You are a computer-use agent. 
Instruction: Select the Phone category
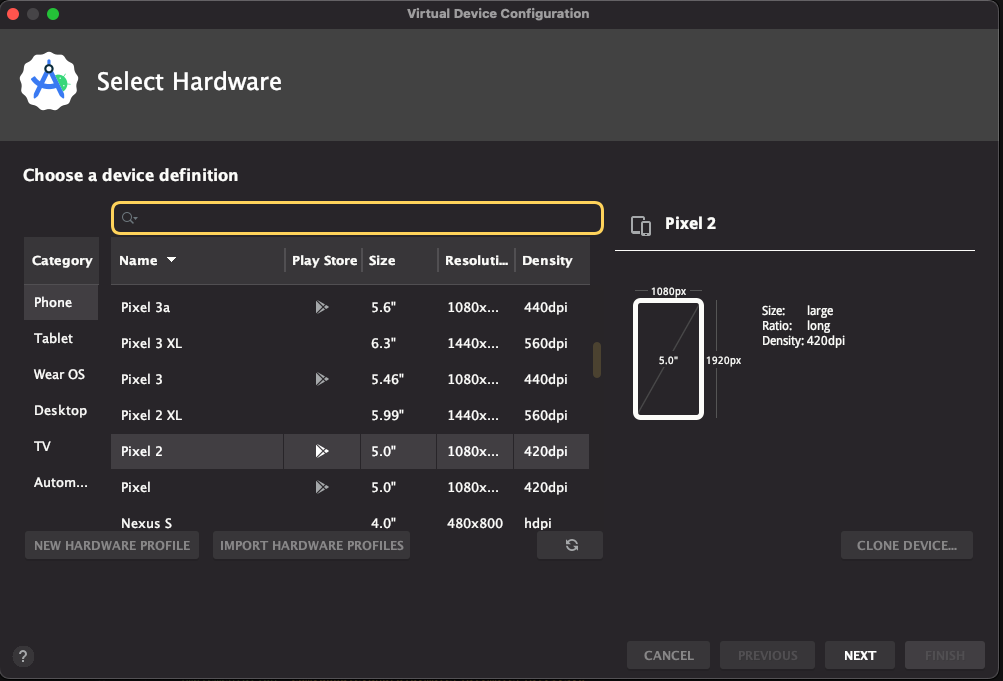(x=61, y=302)
